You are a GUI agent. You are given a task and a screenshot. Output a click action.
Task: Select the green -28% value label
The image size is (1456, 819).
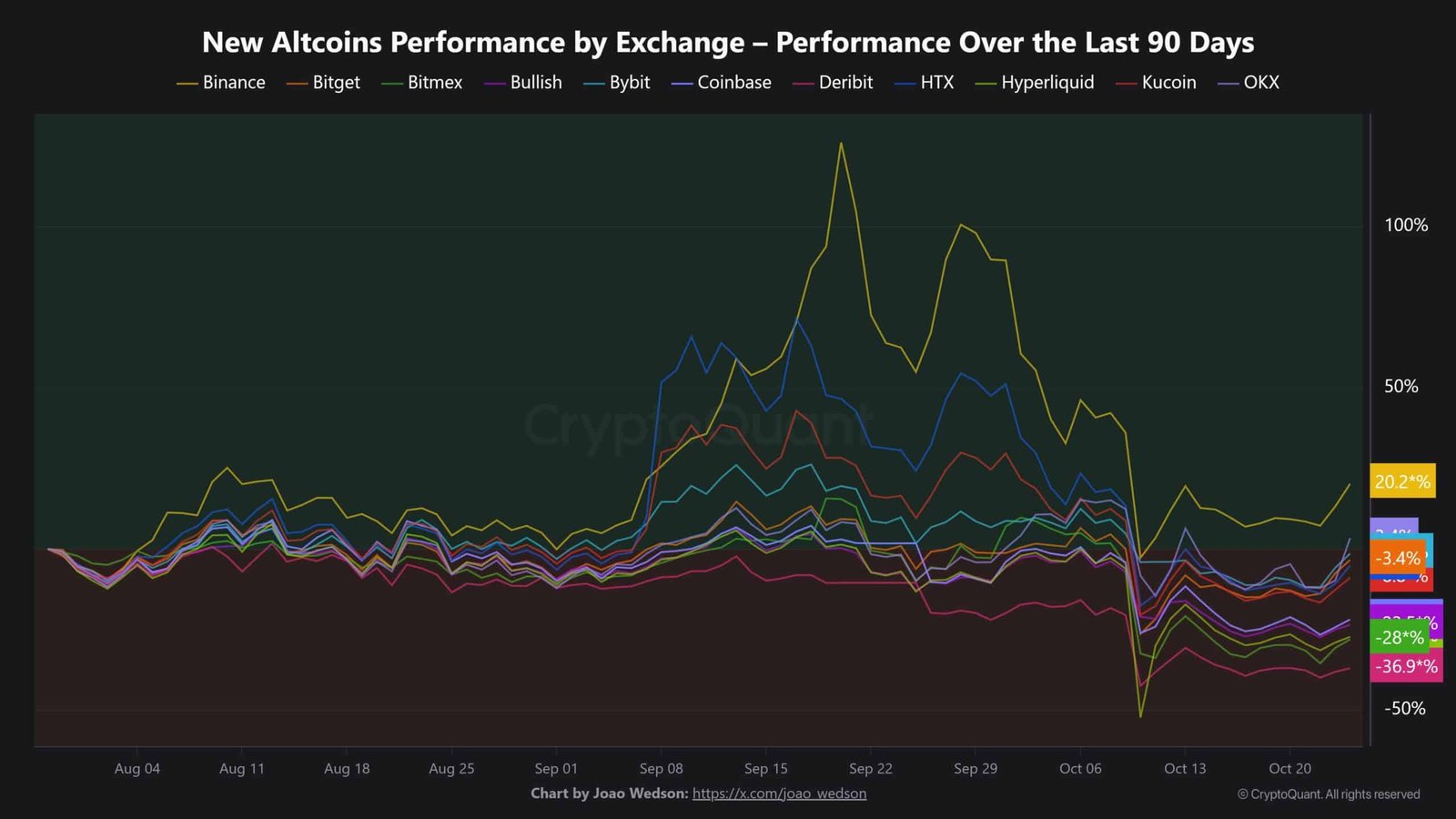1400,637
